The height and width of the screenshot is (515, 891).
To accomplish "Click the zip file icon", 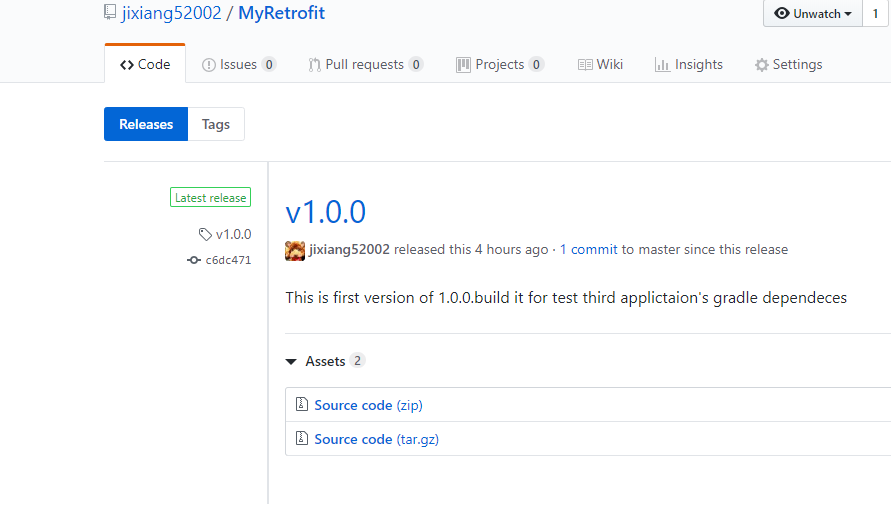I will click(x=302, y=404).
